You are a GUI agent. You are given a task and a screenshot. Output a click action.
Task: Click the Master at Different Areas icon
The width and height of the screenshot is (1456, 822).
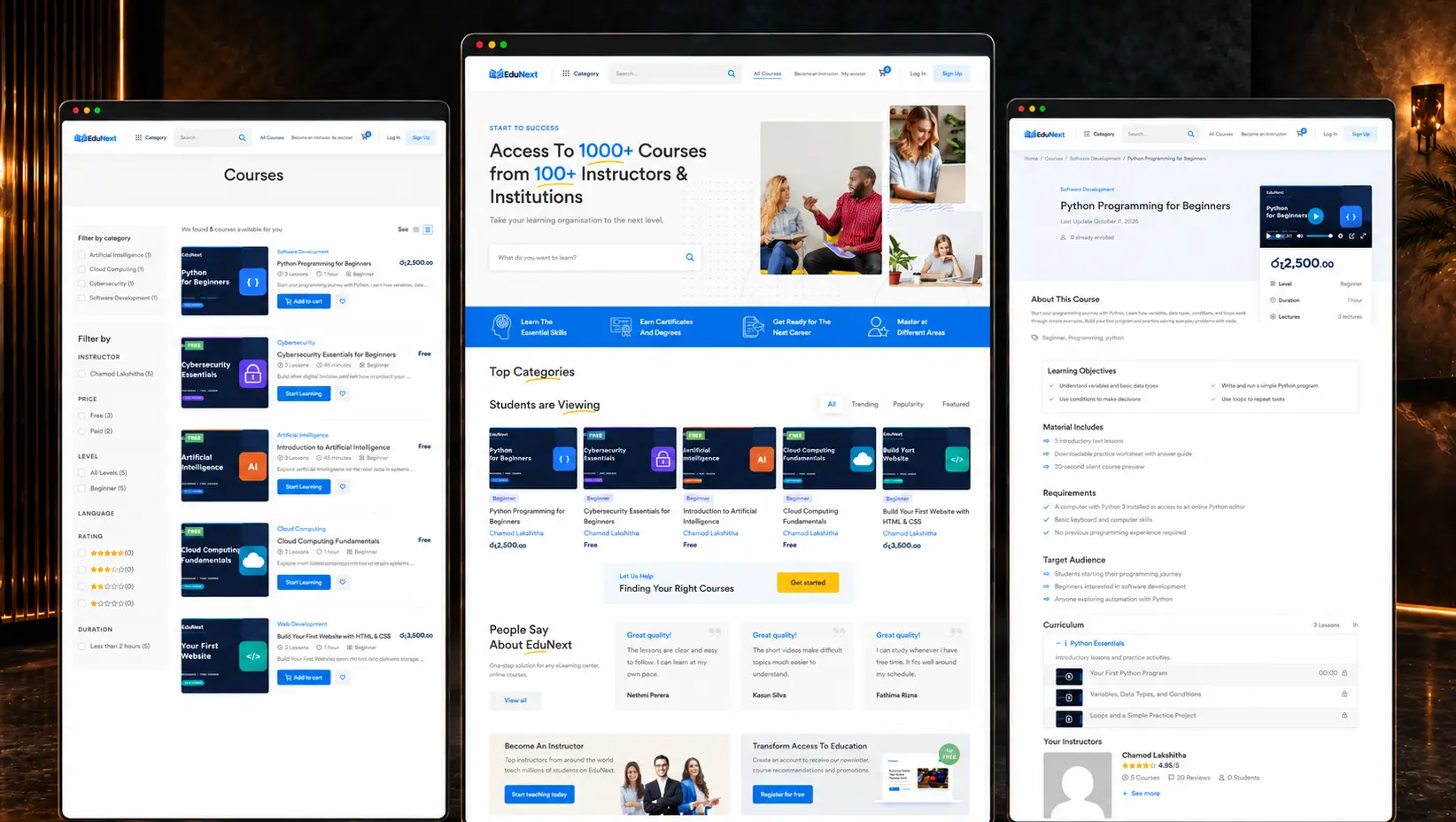coord(878,327)
